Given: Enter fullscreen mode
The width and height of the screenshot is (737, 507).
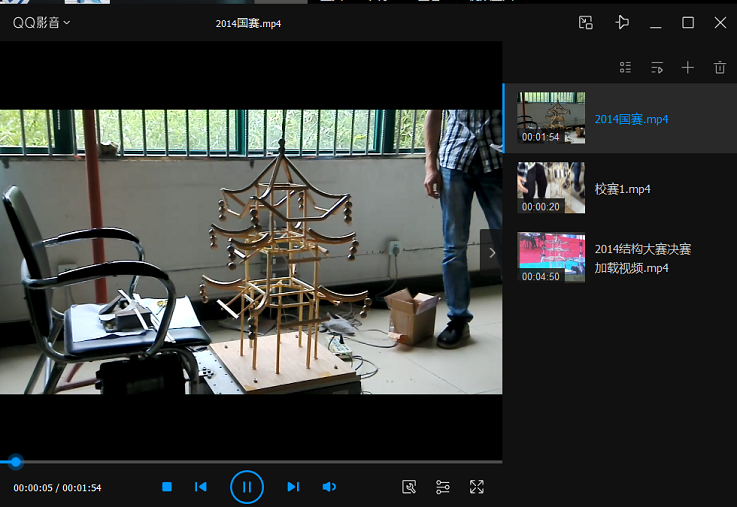Looking at the screenshot, I should coord(477,487).
